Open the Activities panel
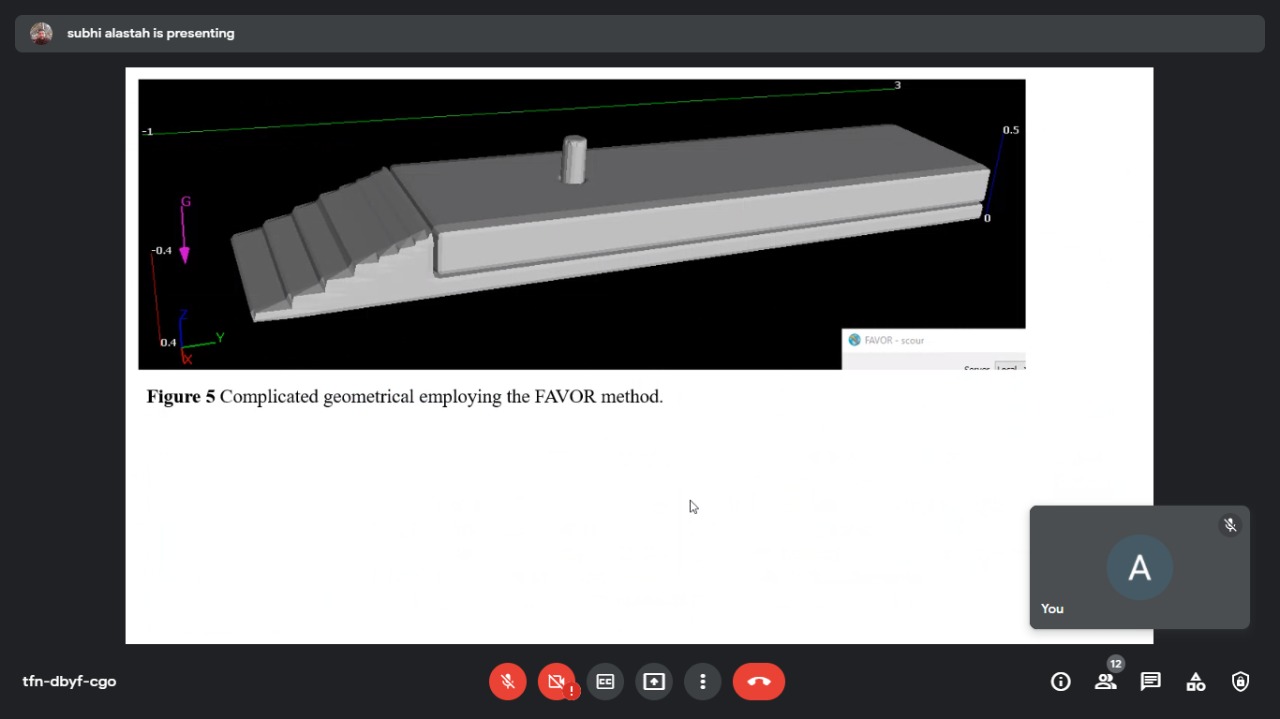The width and height of the screenshot is (1280, 719). click(1196, 682)
